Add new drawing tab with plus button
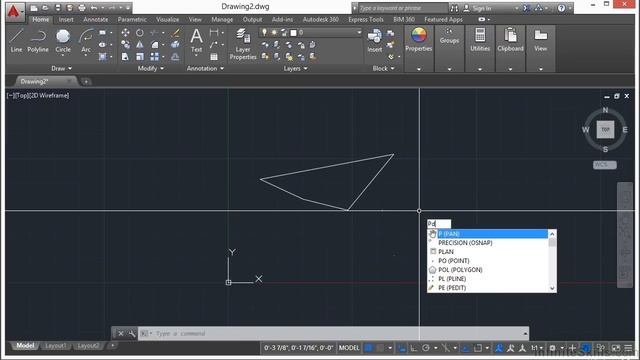This screenshot has width=640, height=360. coord(86,82)
